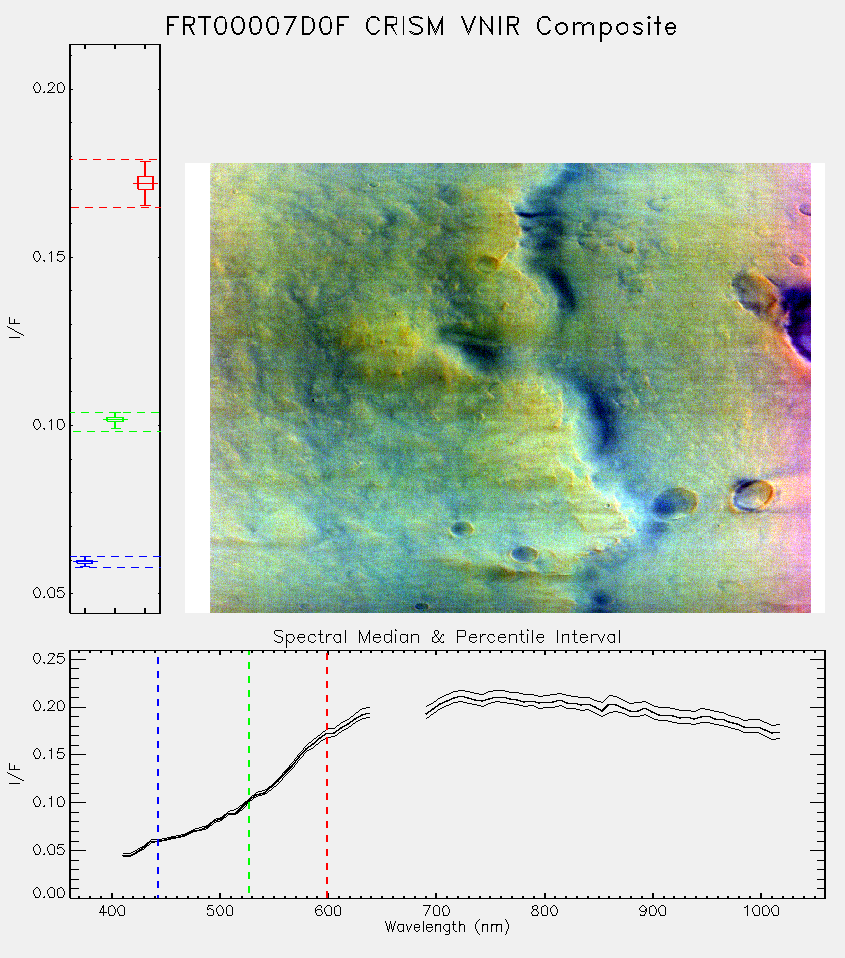Click the red box marker in I/F panel
The width and height of the screenshot is (845, 958).
[145, 183]
